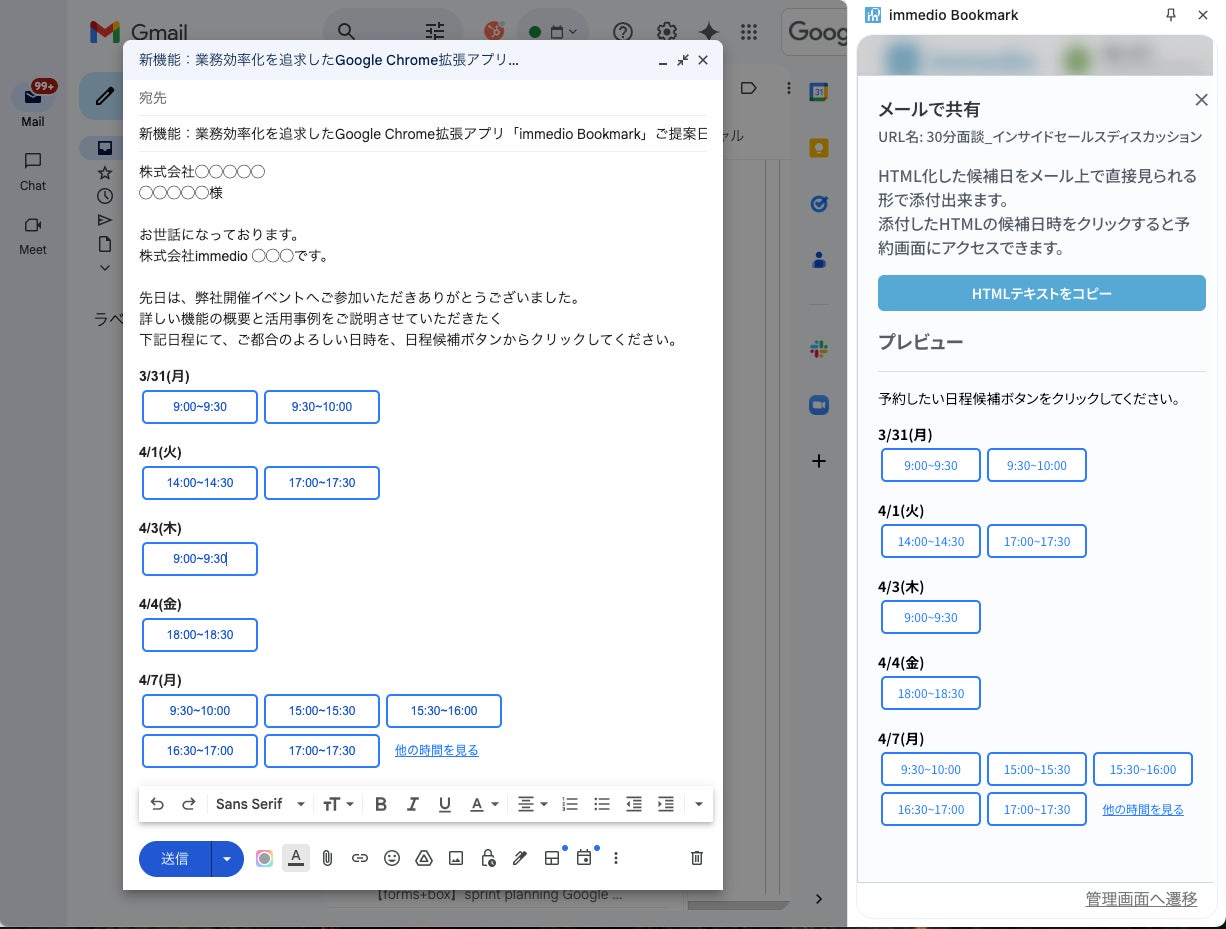Collapse side panel with bottom chevron
This screenshot has height=929, width=1226.
click(x=819, y=899)
